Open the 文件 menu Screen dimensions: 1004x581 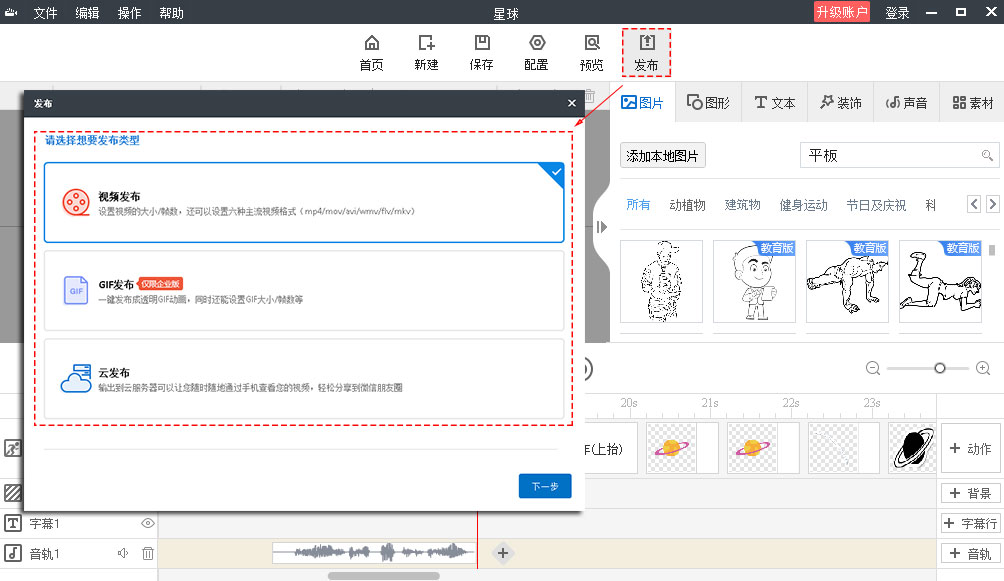coord(45,12)
